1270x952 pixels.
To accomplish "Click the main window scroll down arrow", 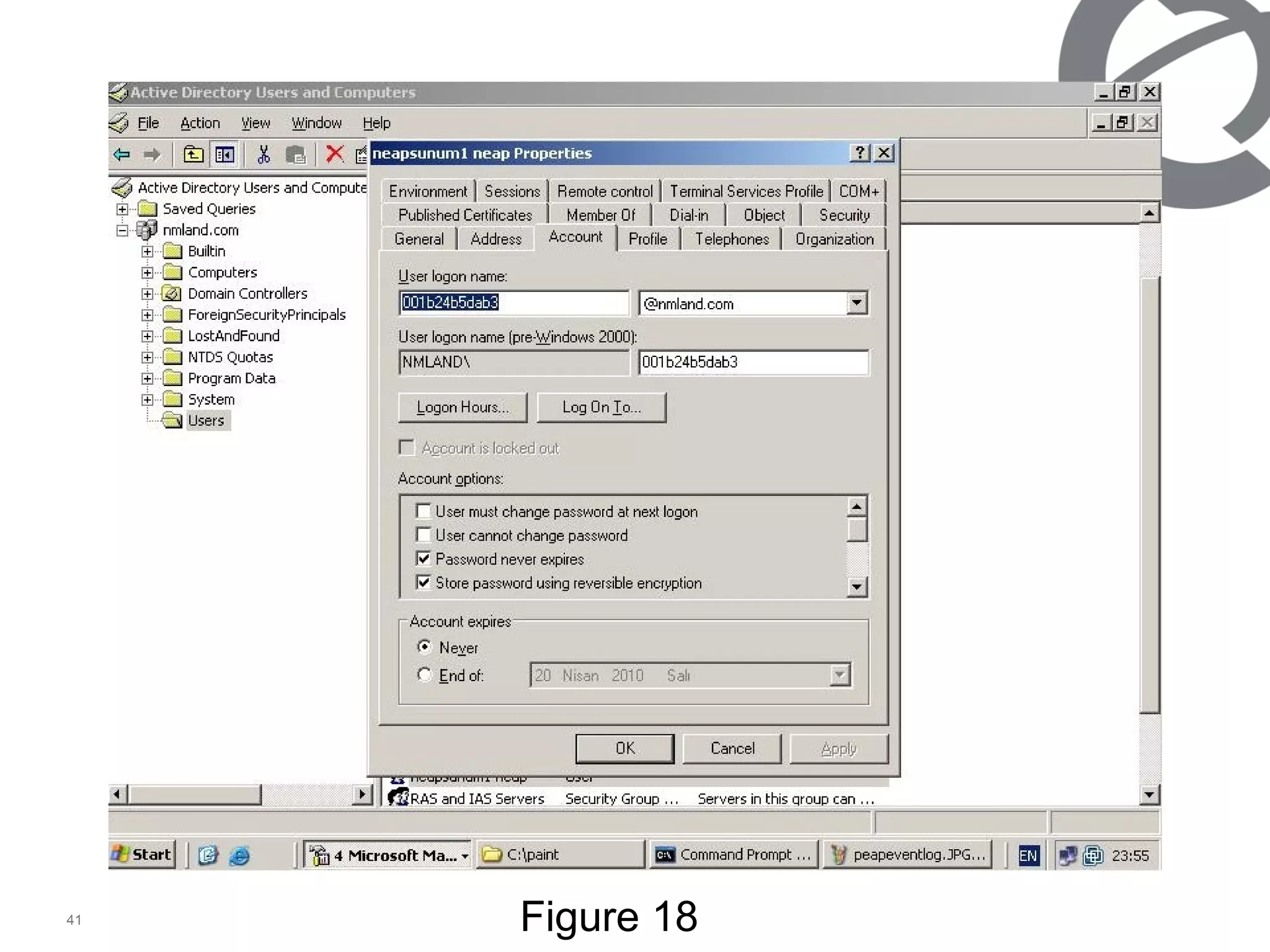I will (x=1149, y=795).
